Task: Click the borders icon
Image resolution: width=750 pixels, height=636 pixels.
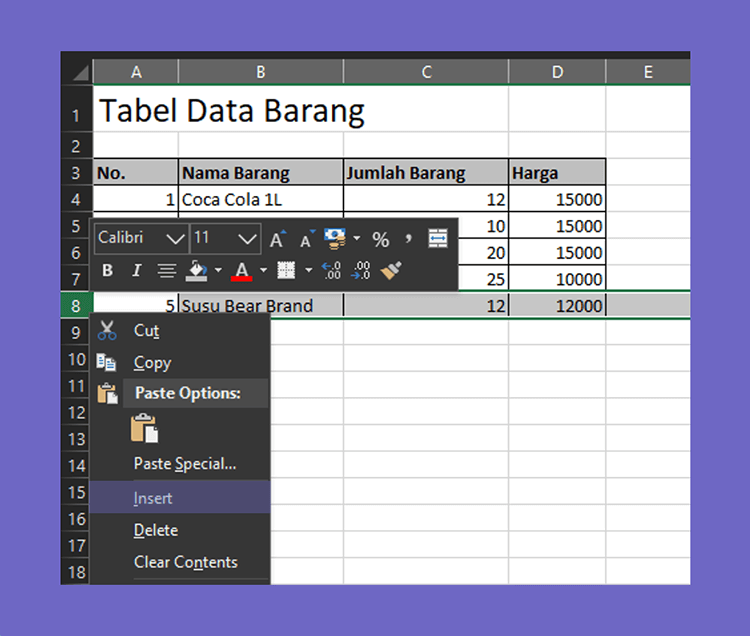Action: 286,271
